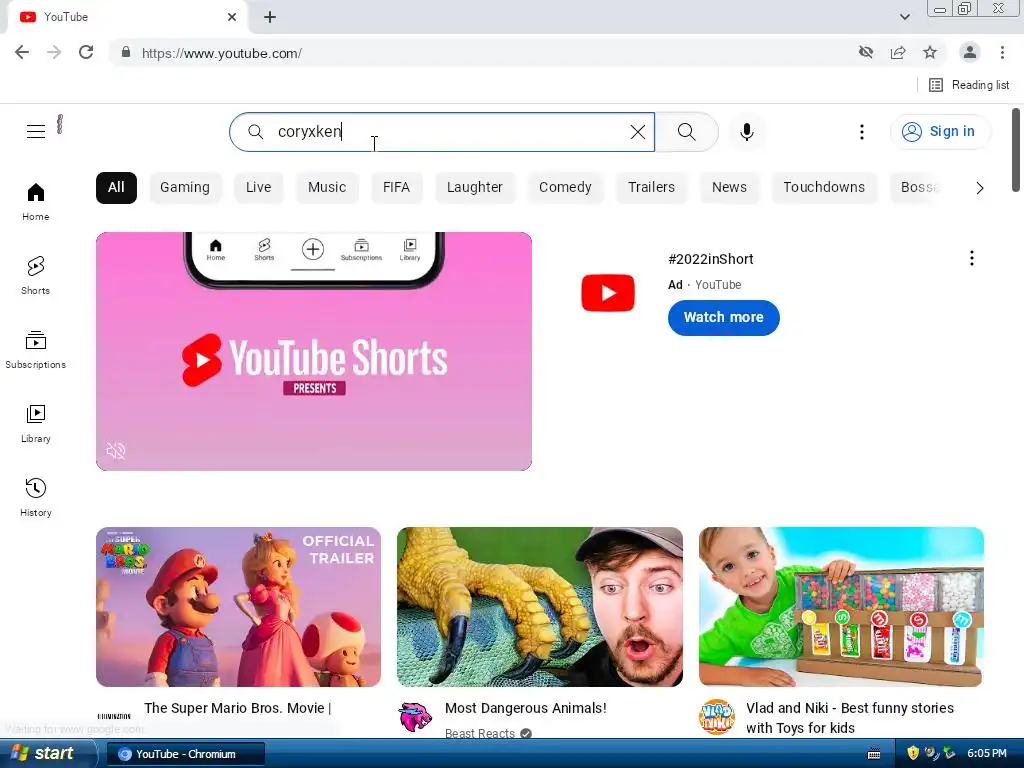Select the News filter chip

click(729, 187)
